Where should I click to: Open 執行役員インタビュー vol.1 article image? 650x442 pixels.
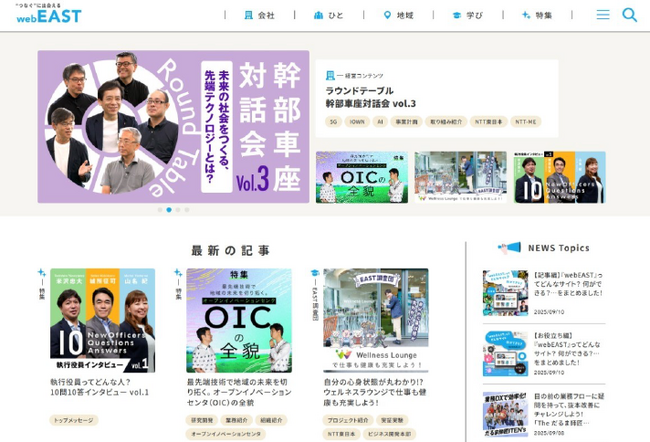tap(103, 320)
